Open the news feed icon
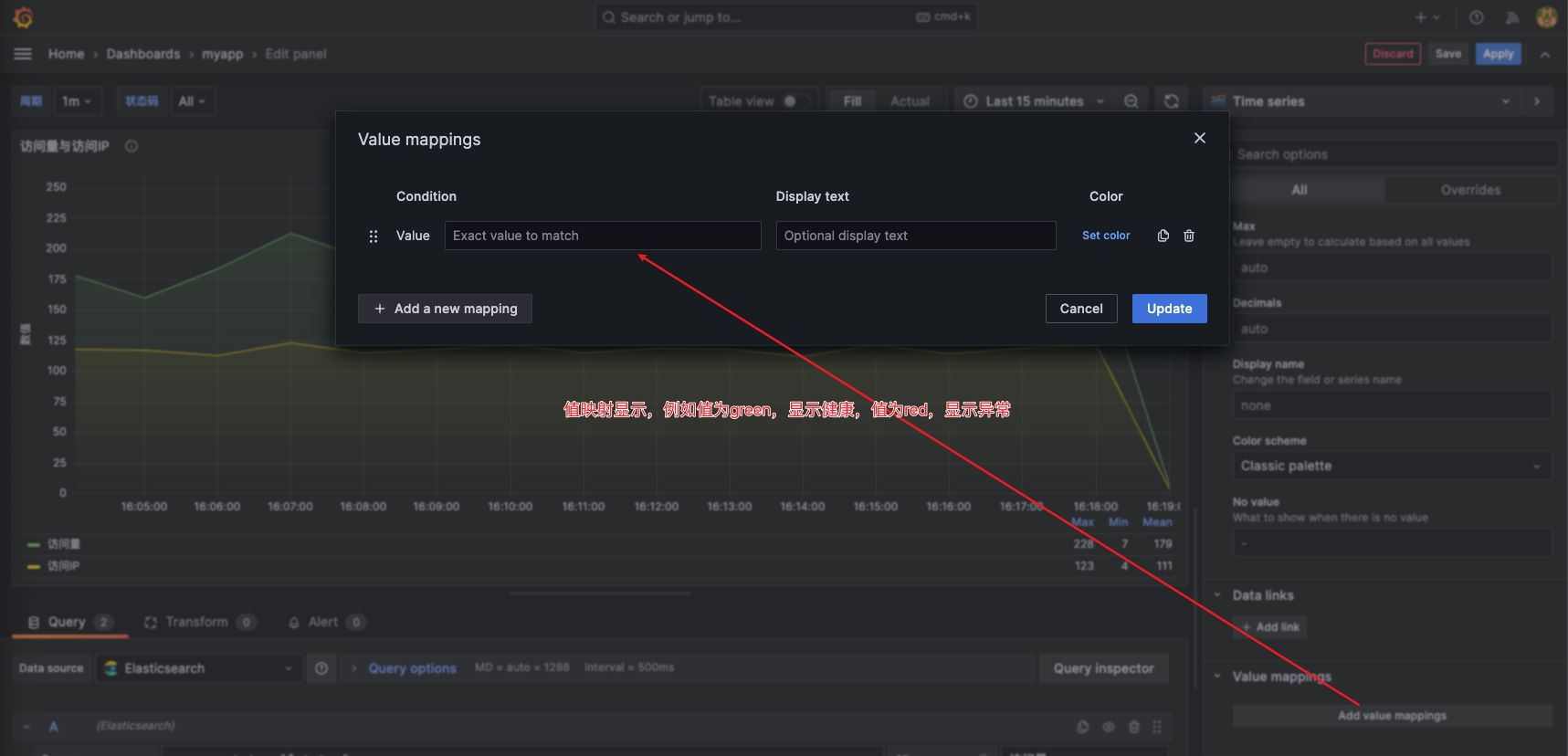 click(x=1512, y=17)
